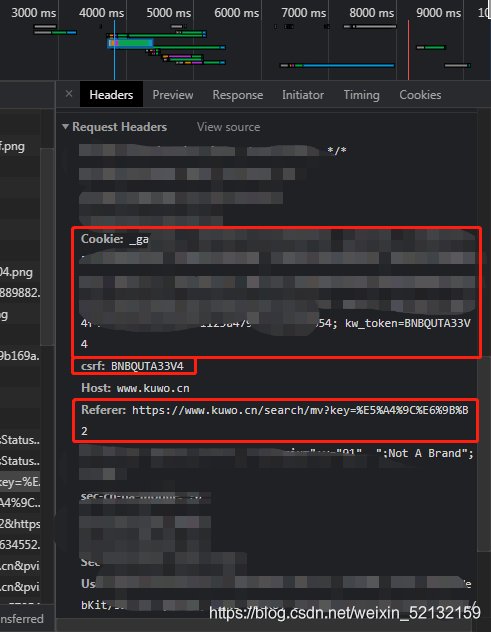Viewport: 491px width, 632px height.
Task: Close the request details panel
Action: [x=69, y=94]
